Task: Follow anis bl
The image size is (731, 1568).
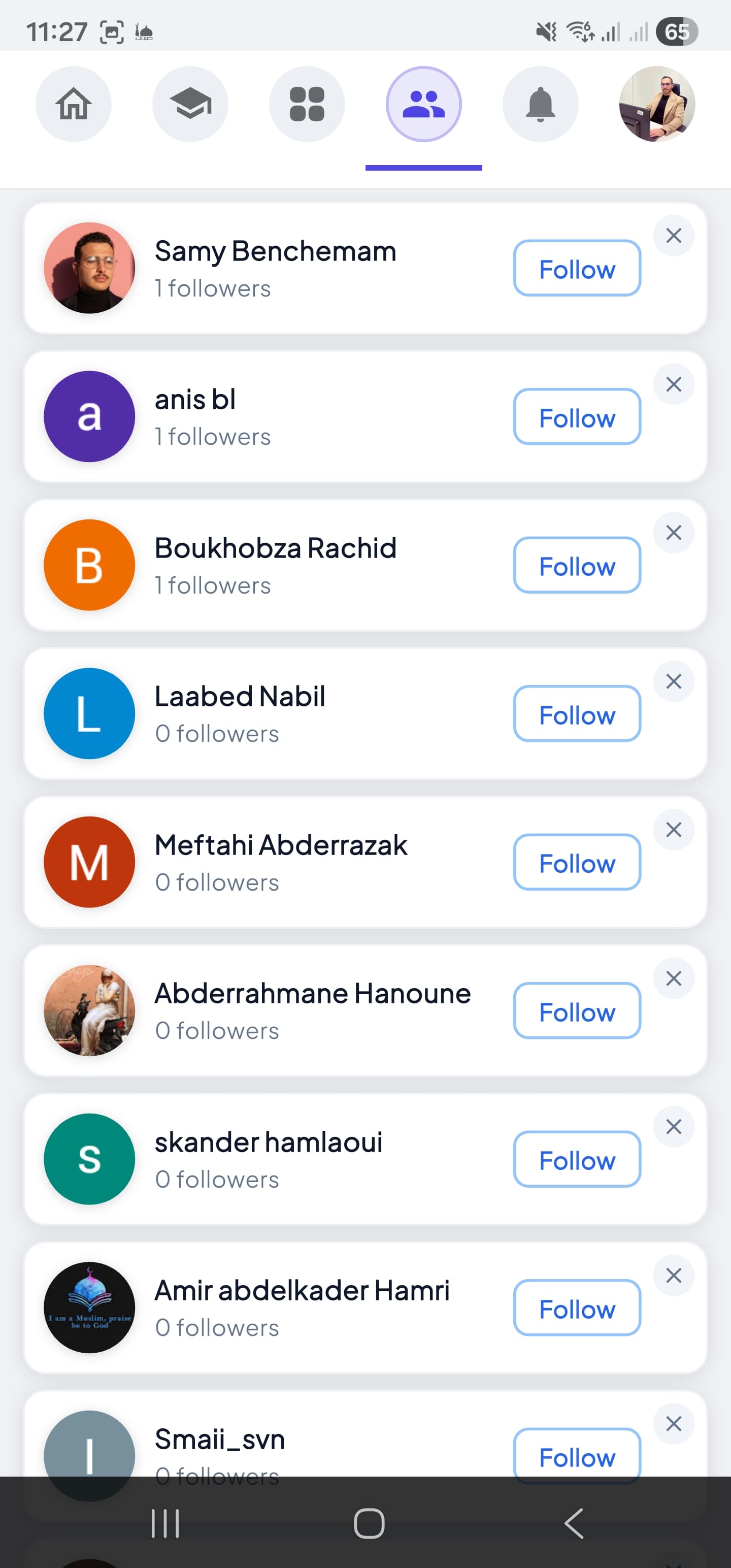Action: tap(577, 417)
